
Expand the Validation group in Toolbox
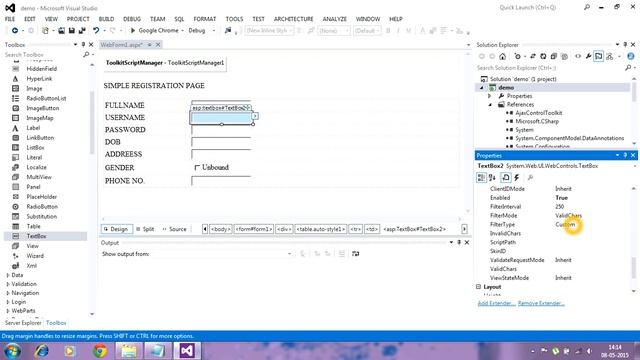coord(8,284)
